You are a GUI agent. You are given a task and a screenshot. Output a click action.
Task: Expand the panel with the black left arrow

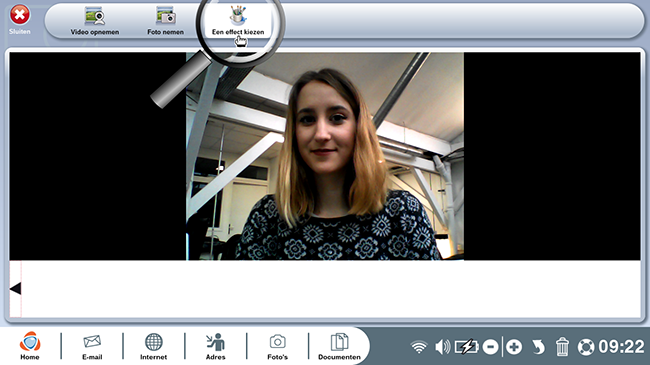click(x=15, y=288)
